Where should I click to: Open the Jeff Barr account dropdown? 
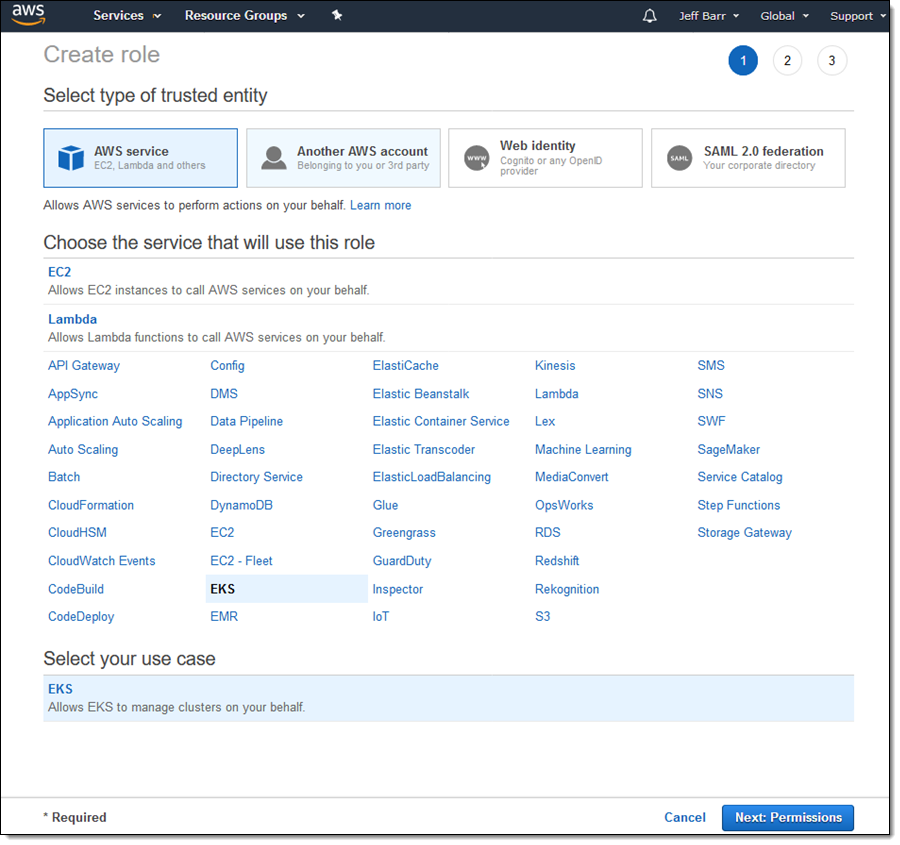[709, 16]
